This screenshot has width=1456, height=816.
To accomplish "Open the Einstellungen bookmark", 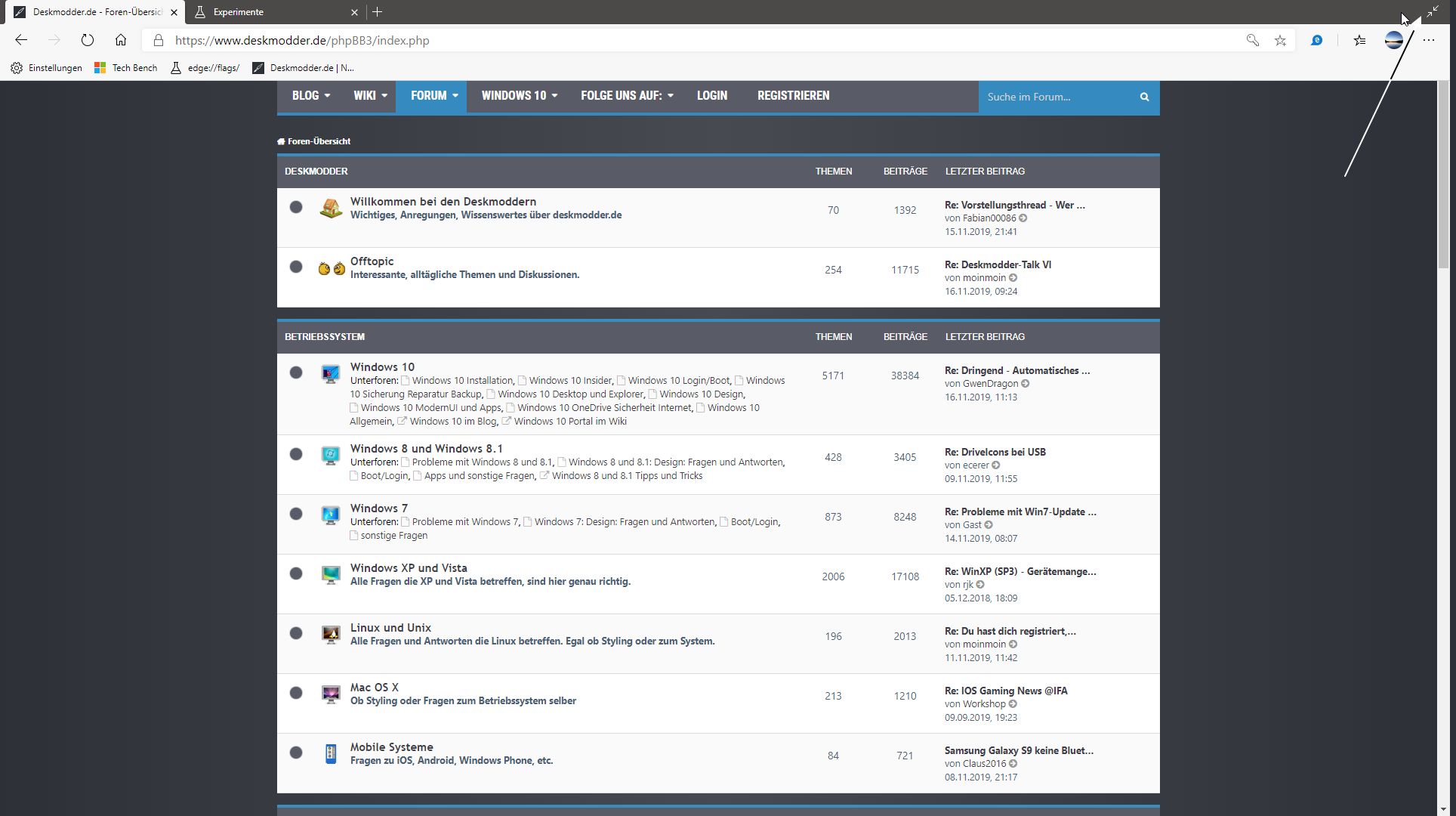I will (x=46, y=68).
